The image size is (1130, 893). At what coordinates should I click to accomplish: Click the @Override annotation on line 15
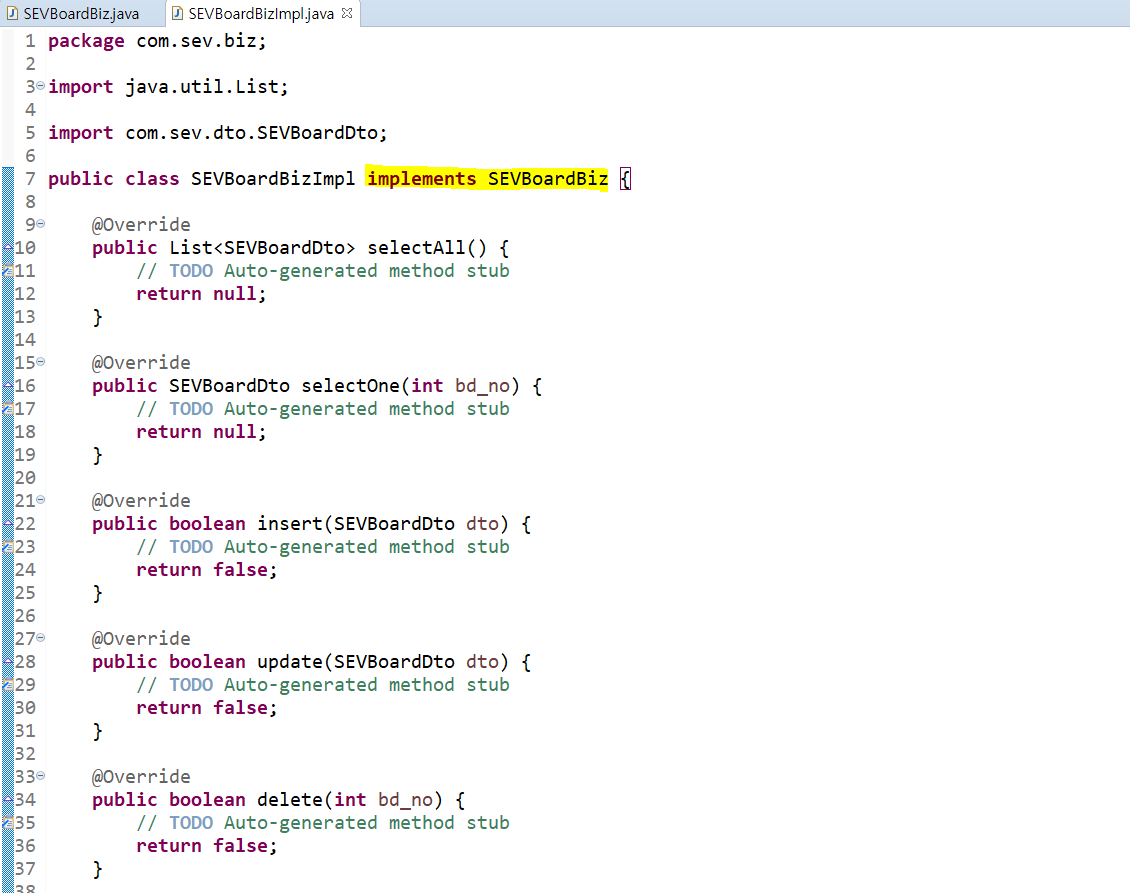coord(141,363)
